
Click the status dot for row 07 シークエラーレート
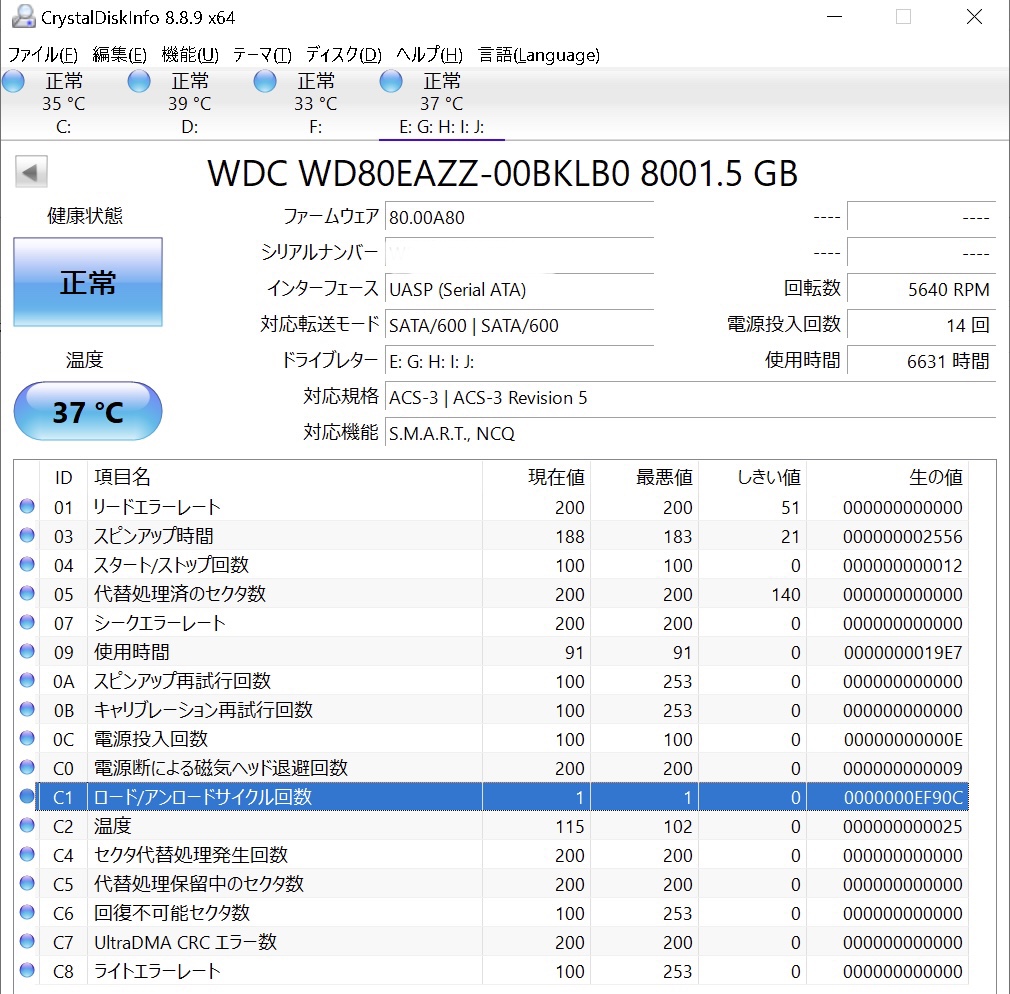(x=27, y=622)
